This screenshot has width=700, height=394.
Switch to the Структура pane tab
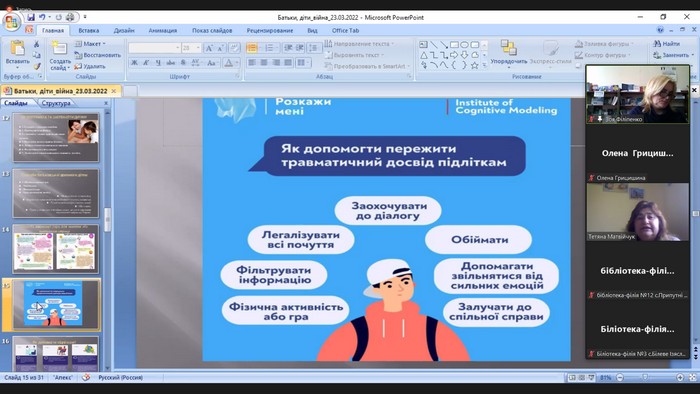[56, 103]
